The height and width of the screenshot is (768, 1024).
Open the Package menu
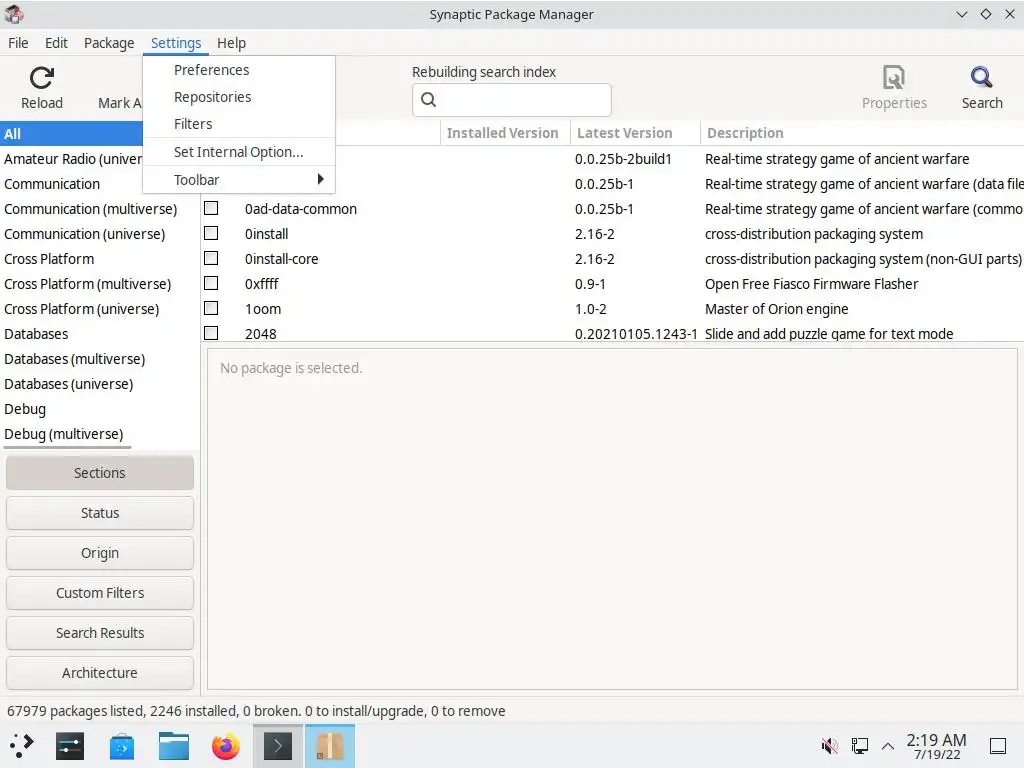click(109, 43)
